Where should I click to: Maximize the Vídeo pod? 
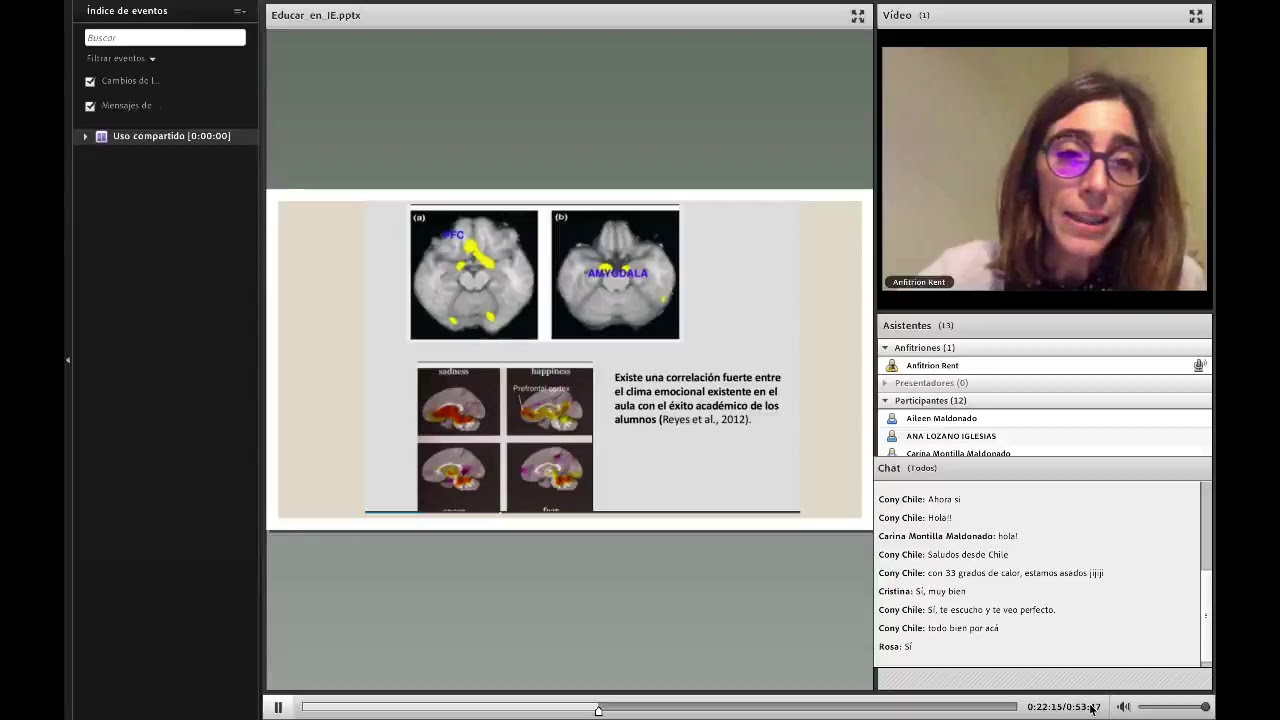pyautogui.click(x=1195, y=16)
